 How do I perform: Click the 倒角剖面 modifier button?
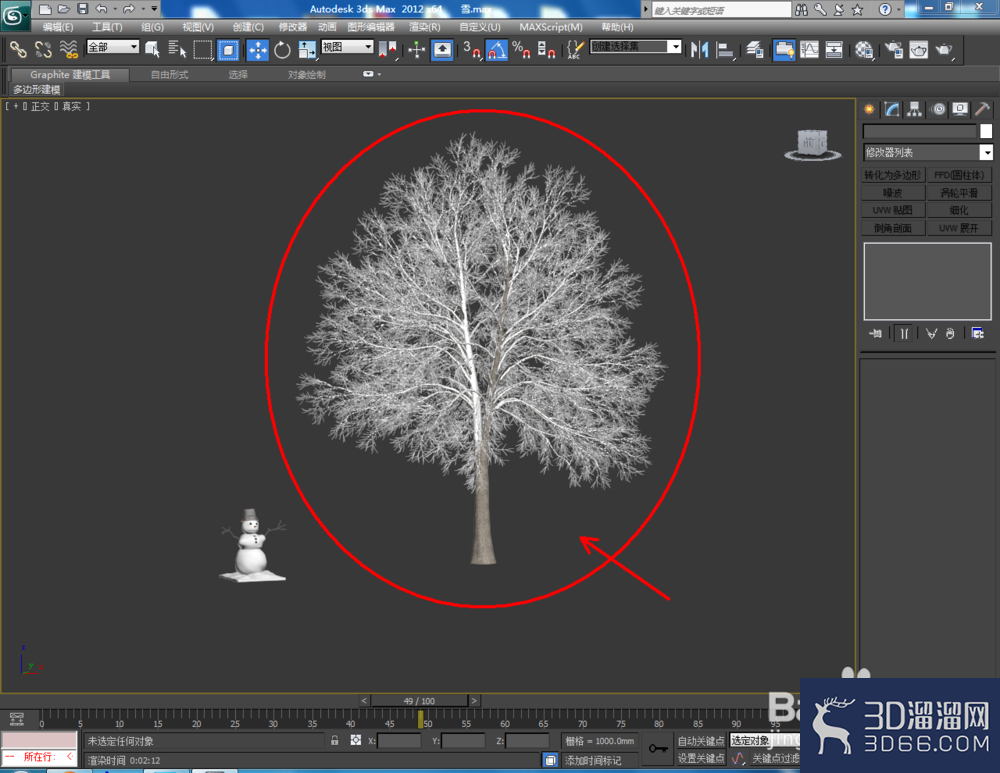[893, 228]
